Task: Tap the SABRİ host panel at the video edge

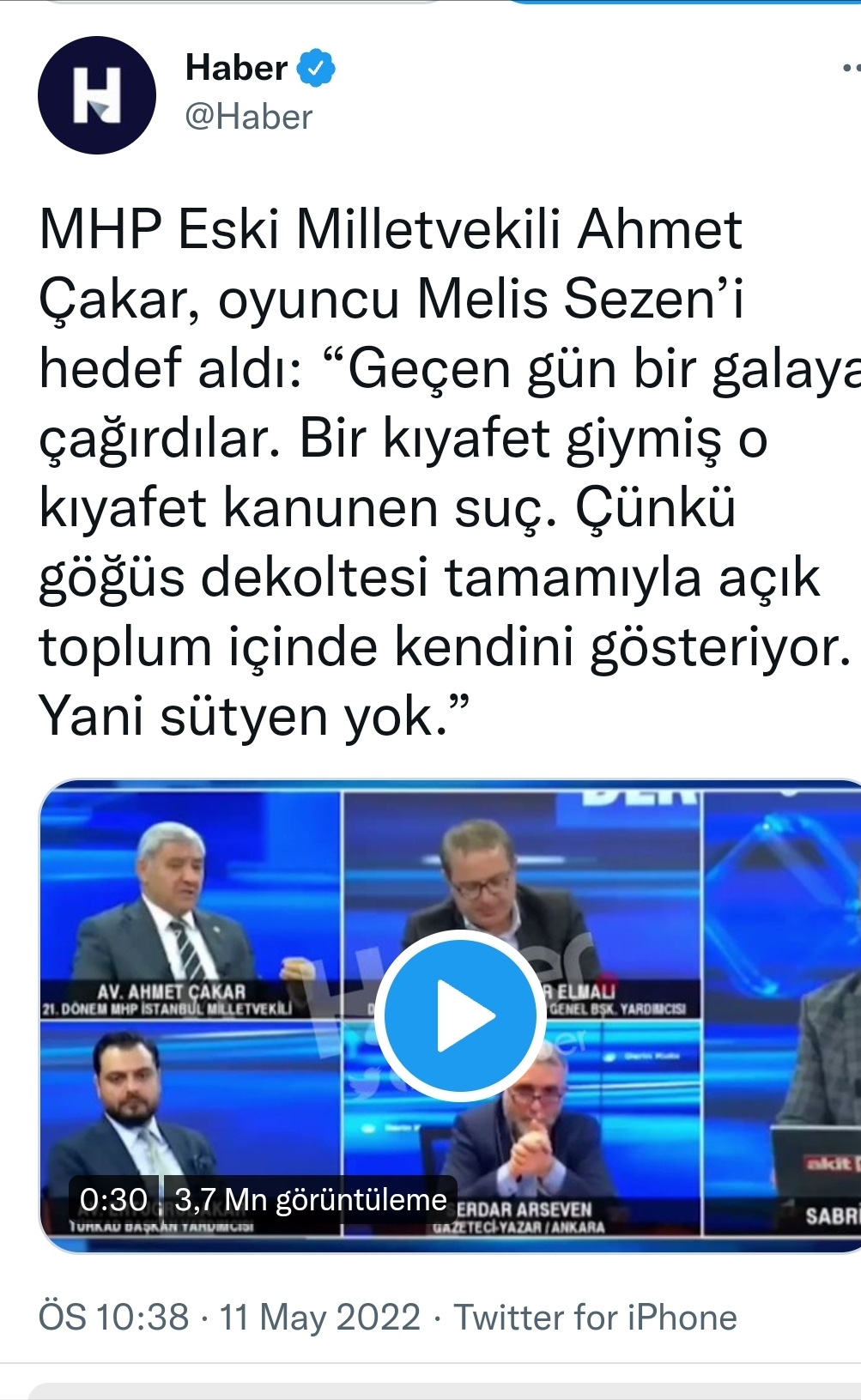Action: [783, 1013]
